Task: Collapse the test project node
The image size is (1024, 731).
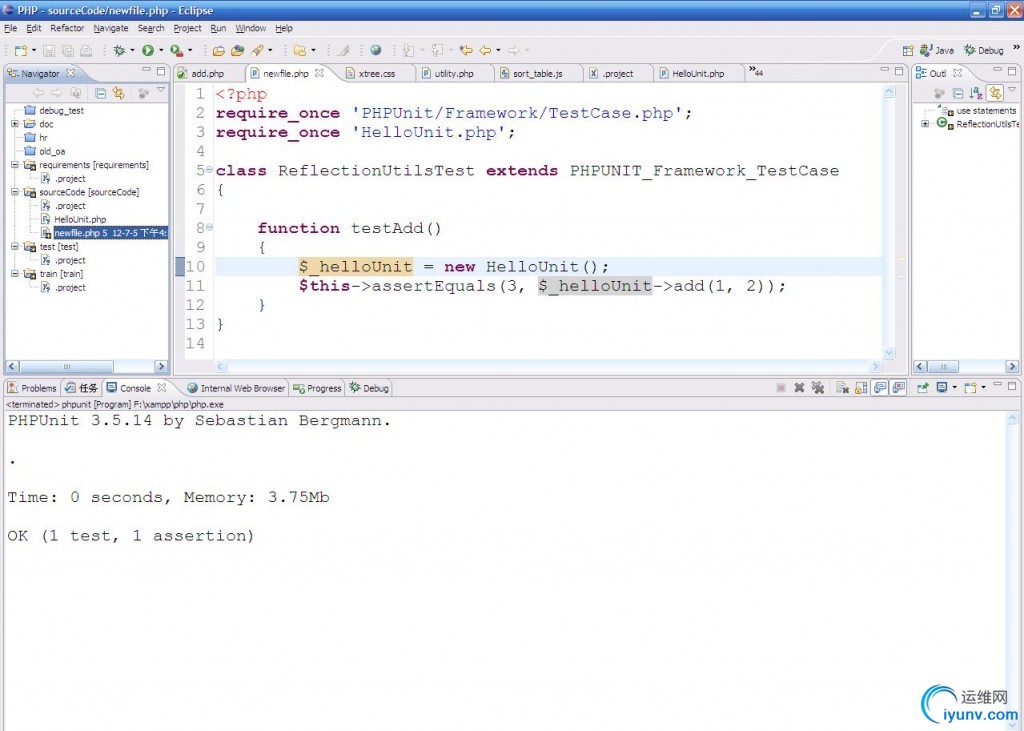Action: tap(15, 247)
